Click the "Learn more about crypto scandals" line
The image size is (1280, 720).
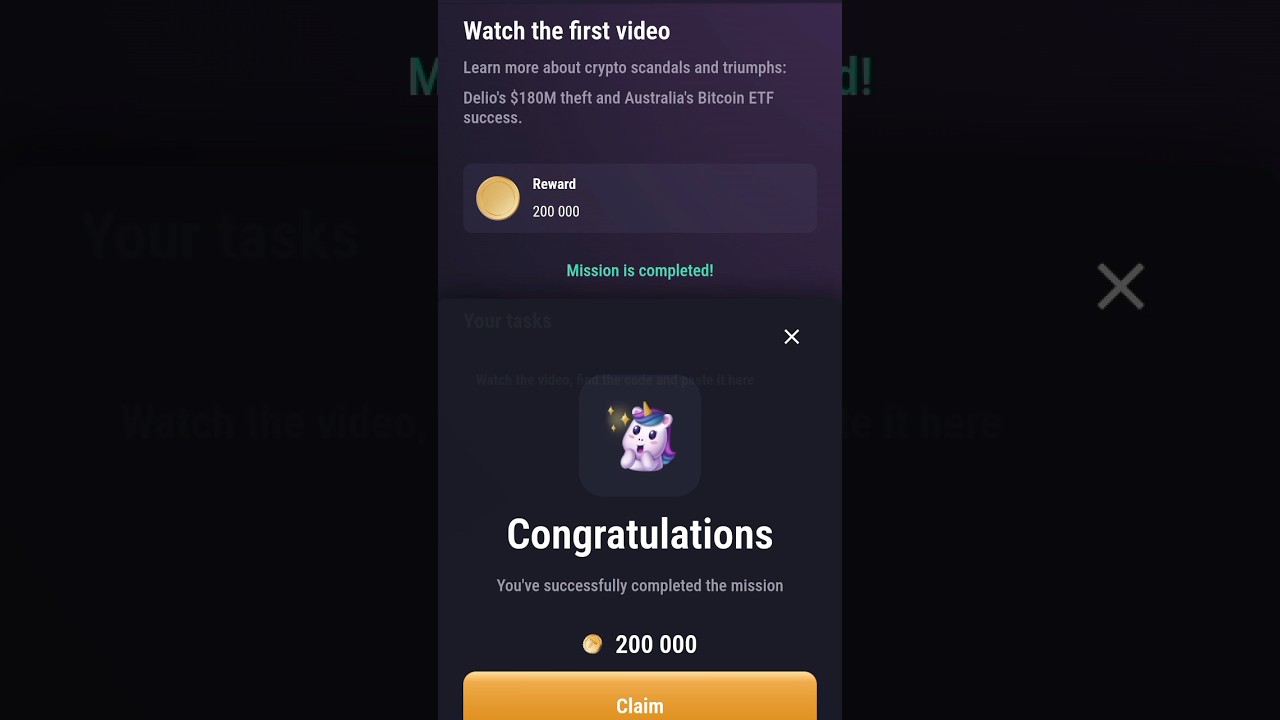(625, 68)
